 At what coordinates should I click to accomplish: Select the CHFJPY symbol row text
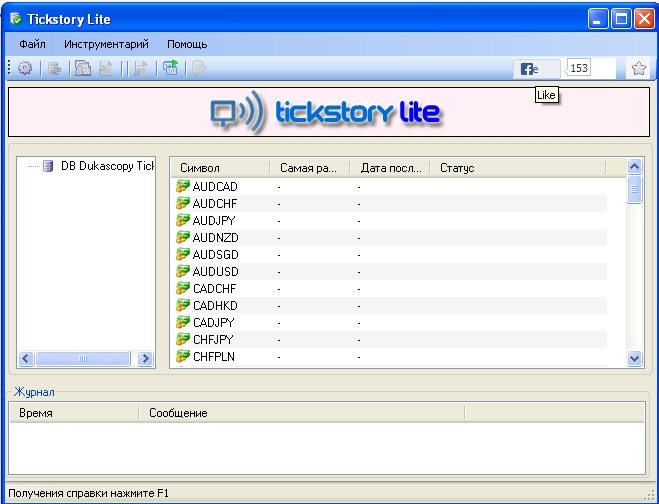click(213, 340)
